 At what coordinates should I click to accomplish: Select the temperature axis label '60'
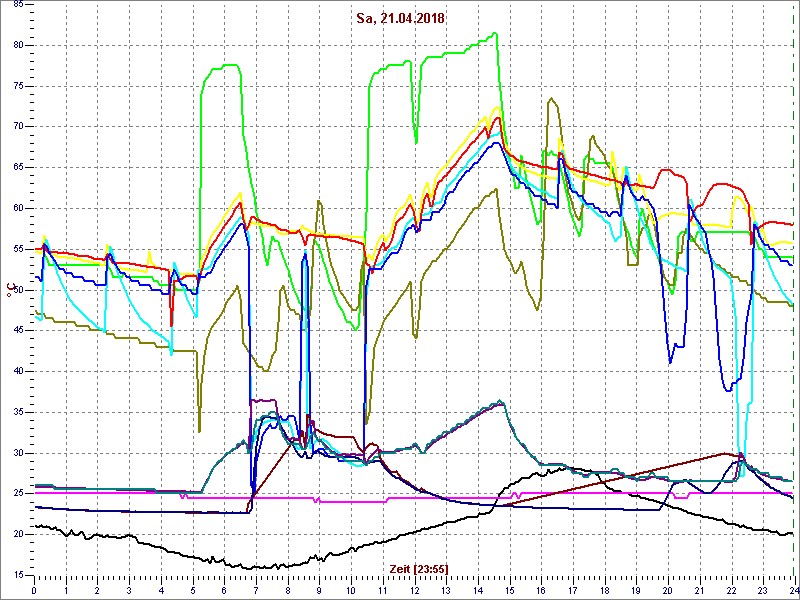(16, 209)
